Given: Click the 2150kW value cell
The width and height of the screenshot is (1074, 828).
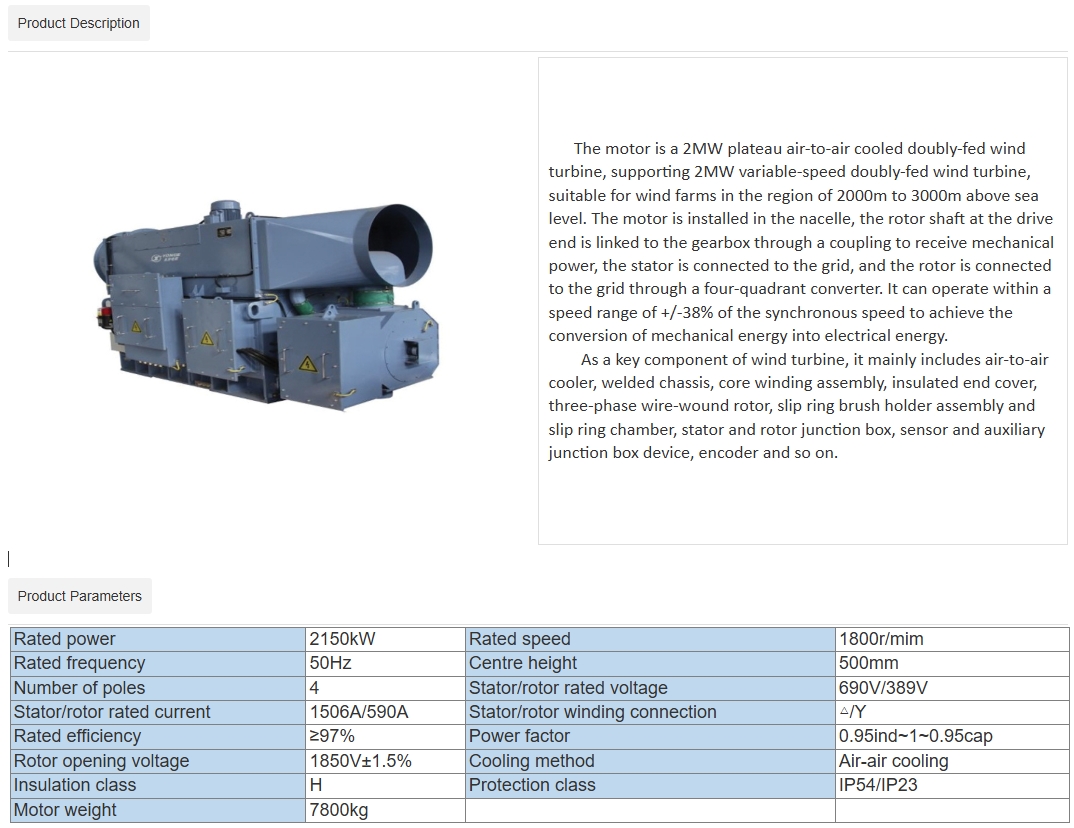Looking at the screenshot, I should coord(385,639).
